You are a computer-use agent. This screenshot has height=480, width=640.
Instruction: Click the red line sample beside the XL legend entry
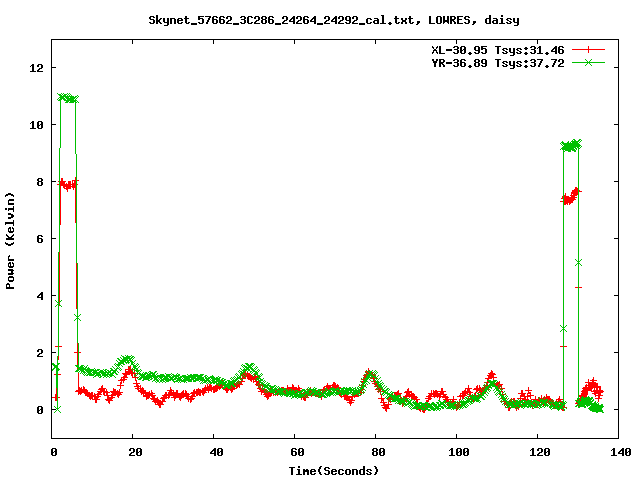point(588,50)
